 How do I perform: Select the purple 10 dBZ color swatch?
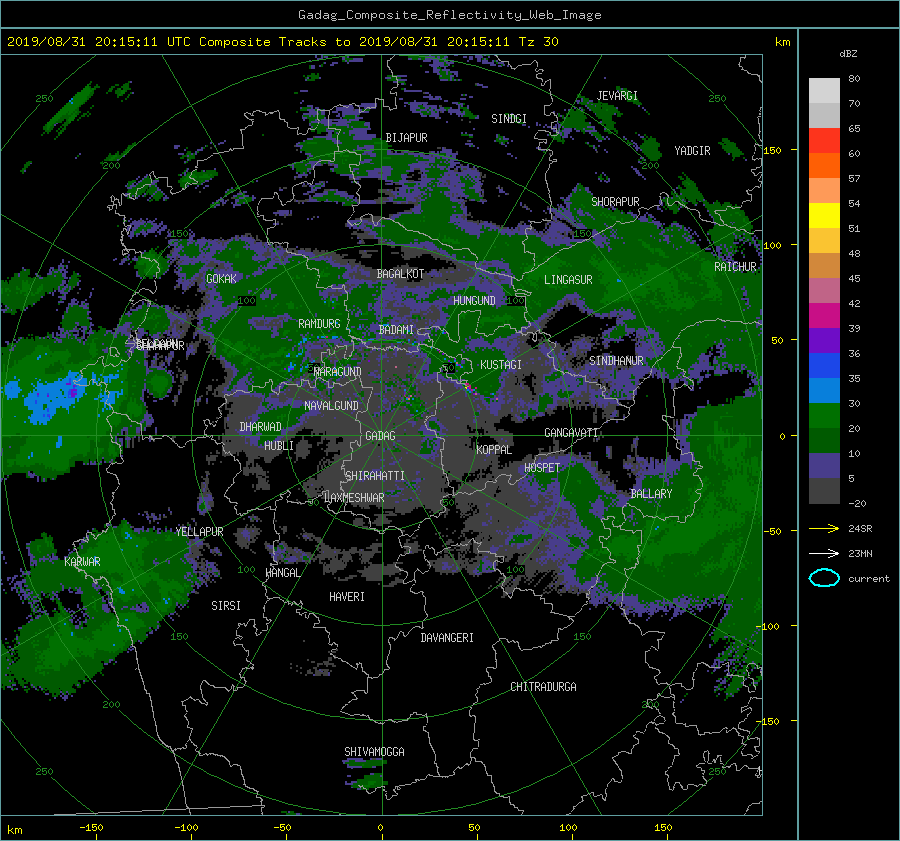point(824,465)
